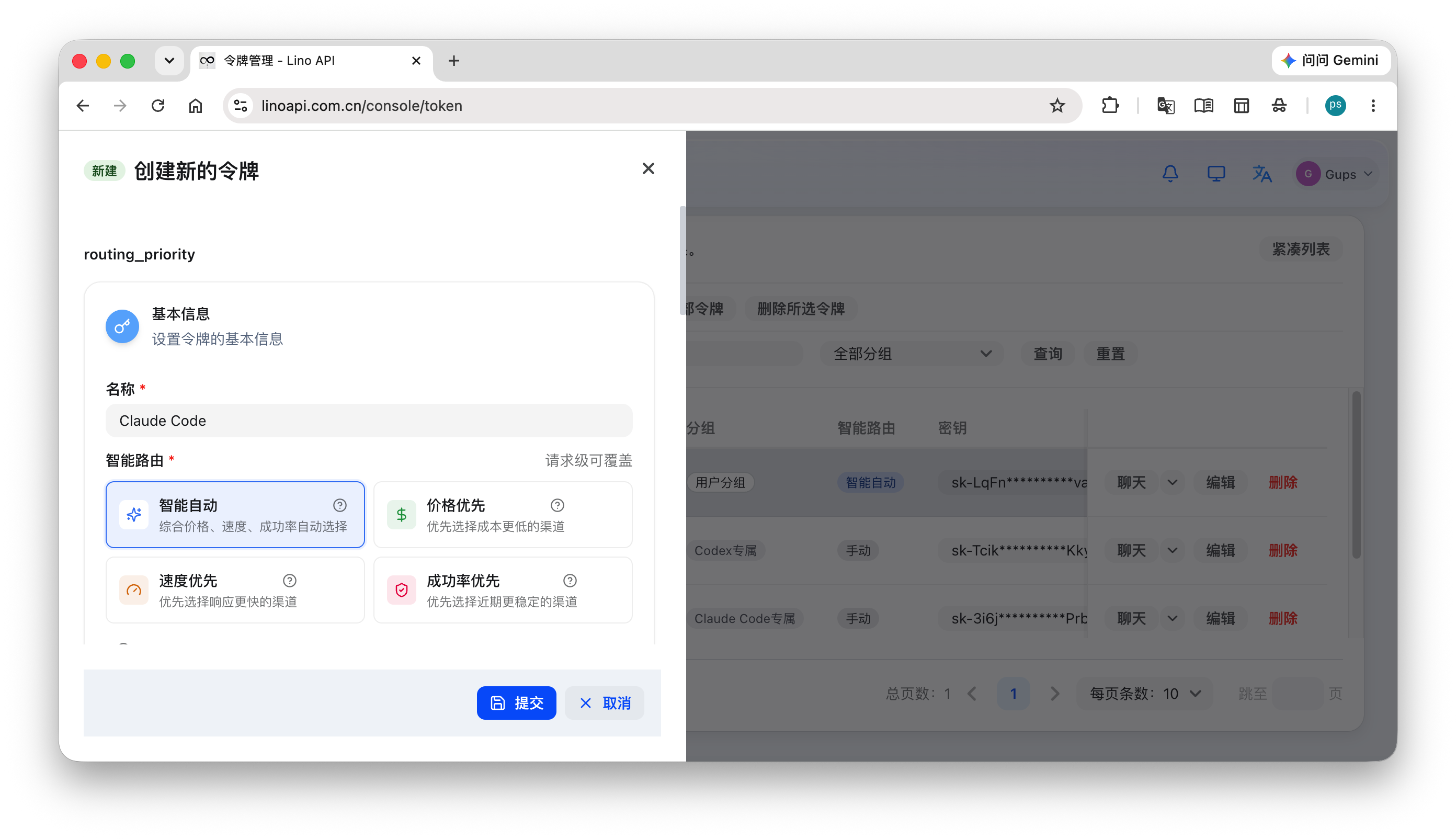
Task: Submit the new token with 提交
Action: point(516,702)
